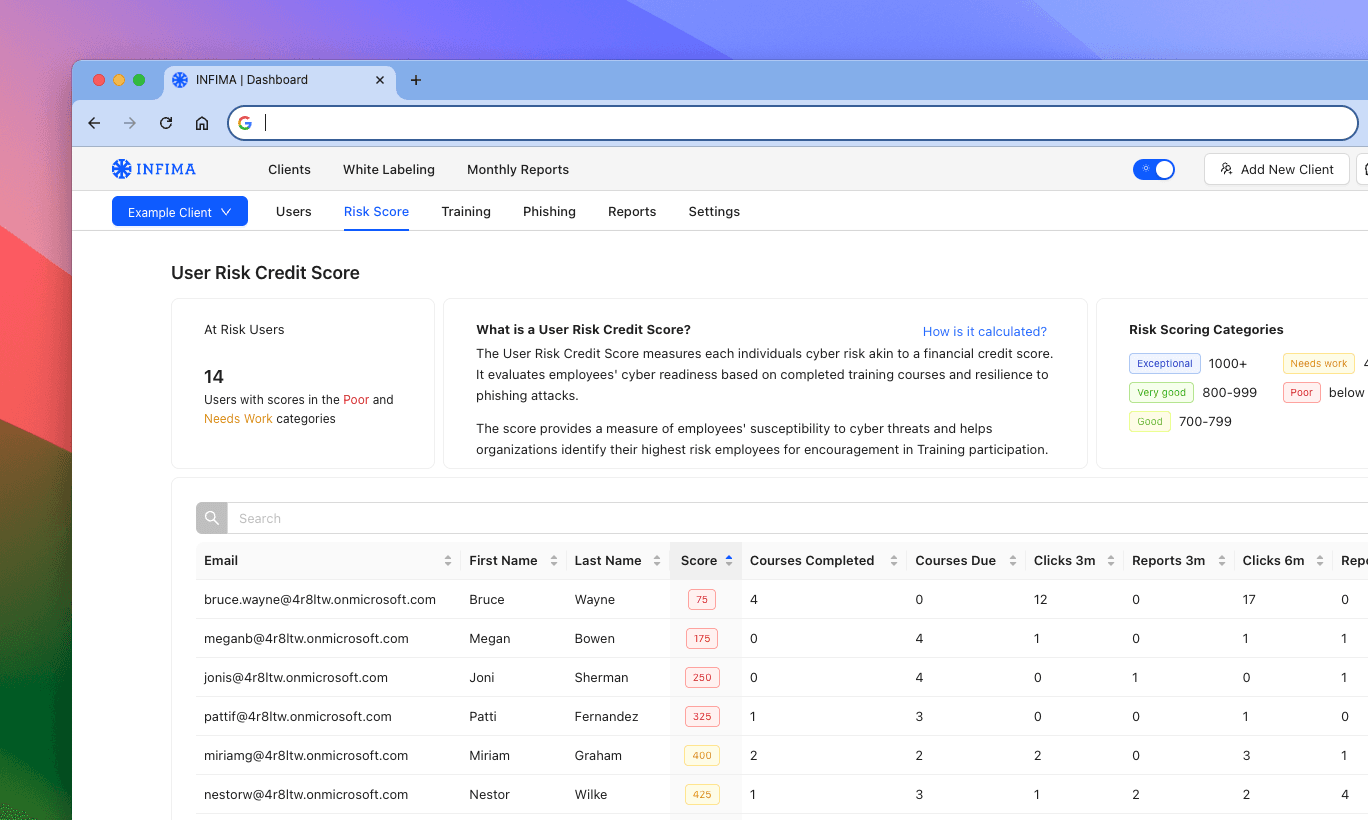The width and height of the screenshot is (1368, 820).
Task: Select the search magnifier icon in the table
Action: click(211, 517)
